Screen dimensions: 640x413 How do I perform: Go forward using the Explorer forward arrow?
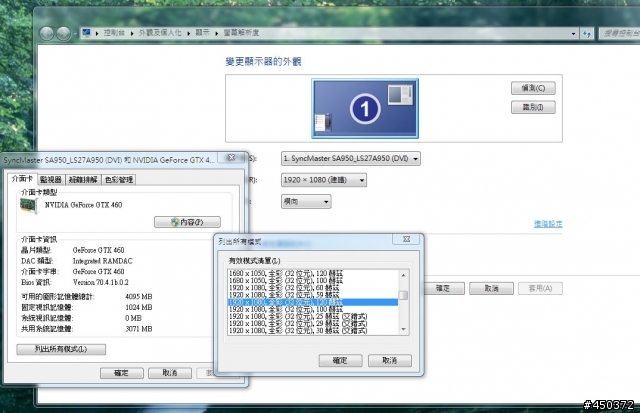[x=63, y=33]
